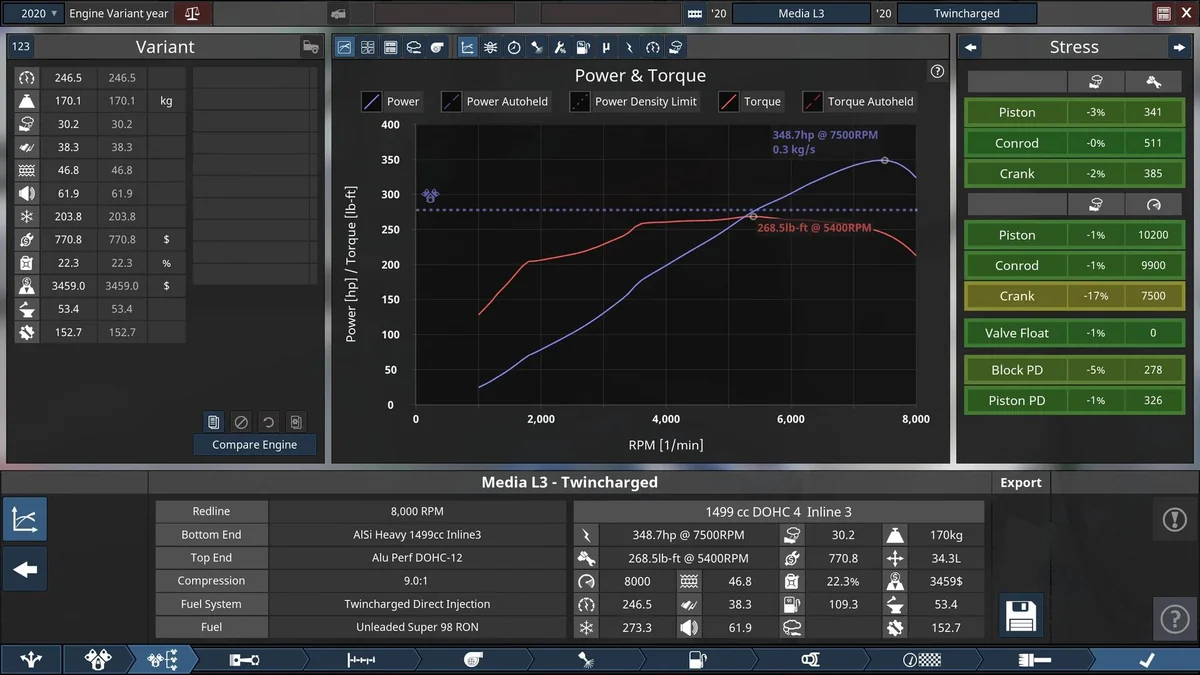Click the Export button
Viewport: 1200px width, 675px height.
pyautogui.click(x=1020, y=482)
